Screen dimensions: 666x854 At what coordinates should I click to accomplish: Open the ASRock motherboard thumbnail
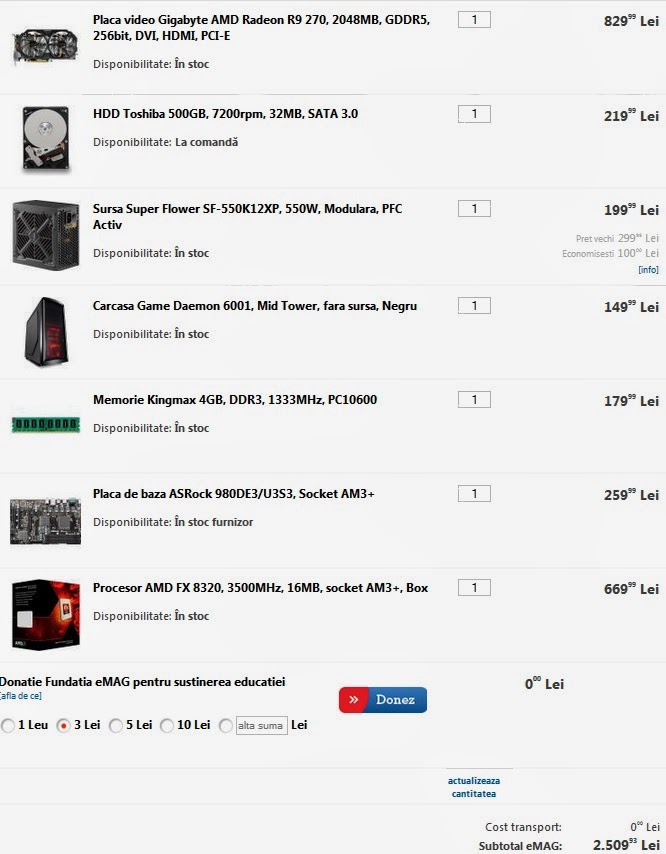tap(46, 521)
